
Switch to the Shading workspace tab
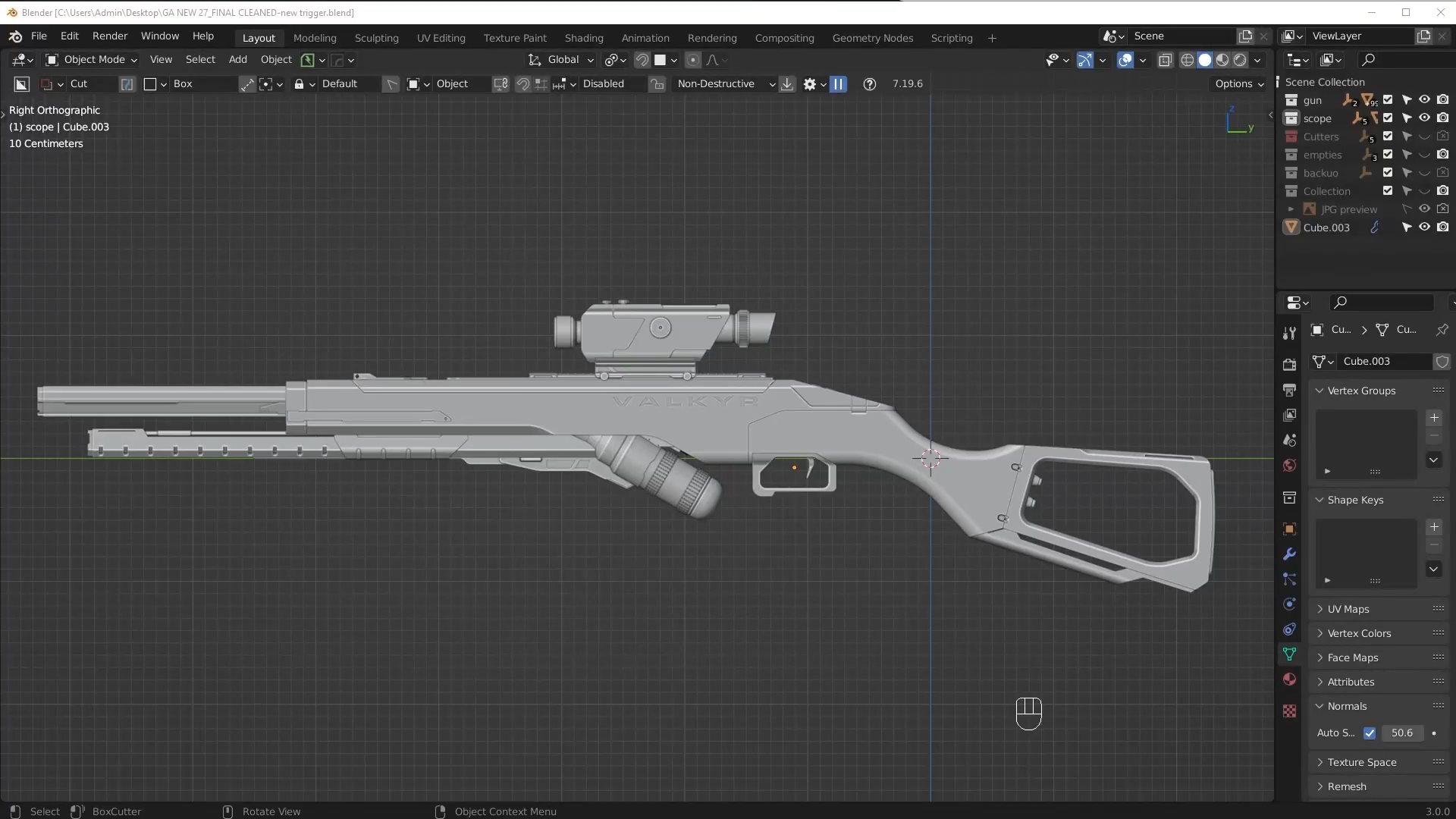pos(583,38)
